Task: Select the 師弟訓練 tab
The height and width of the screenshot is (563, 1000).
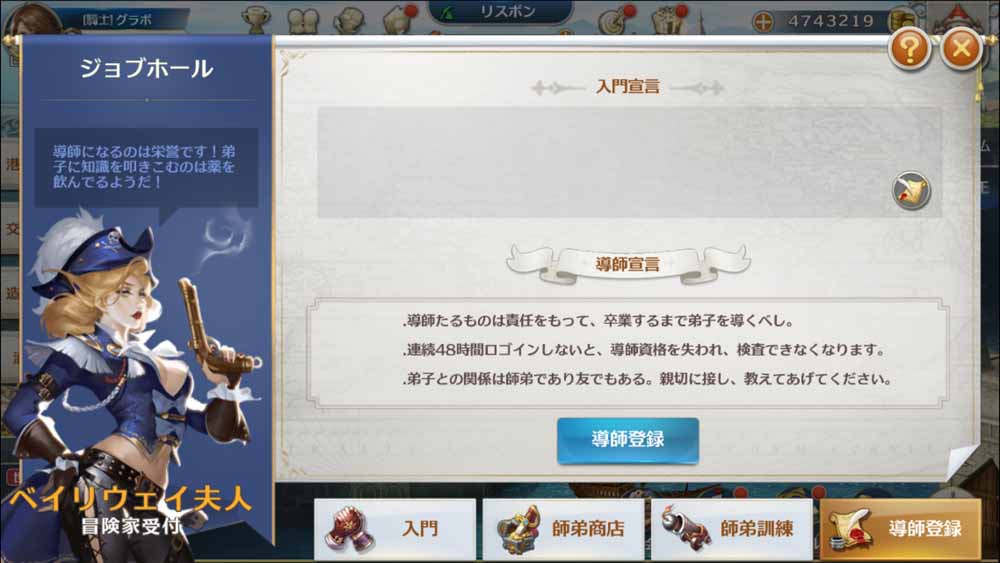Action: tap(732, 529)
